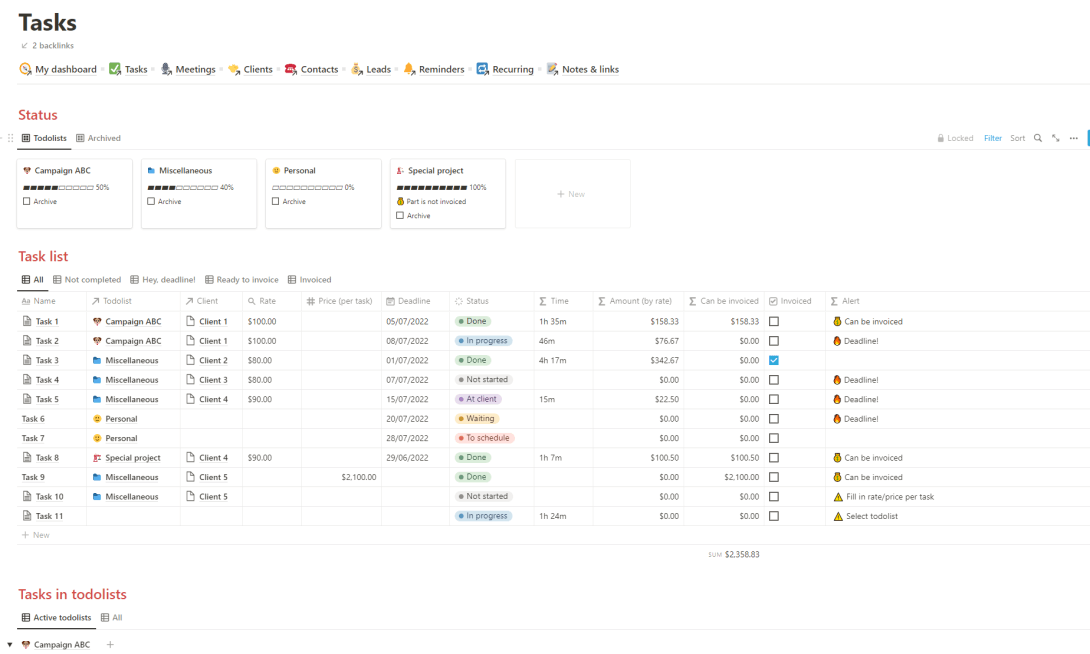1090x654 pixels.
Task: Click money bag icon on Task 9 alert
Action: pyautogui.click(x=837, y=477)
